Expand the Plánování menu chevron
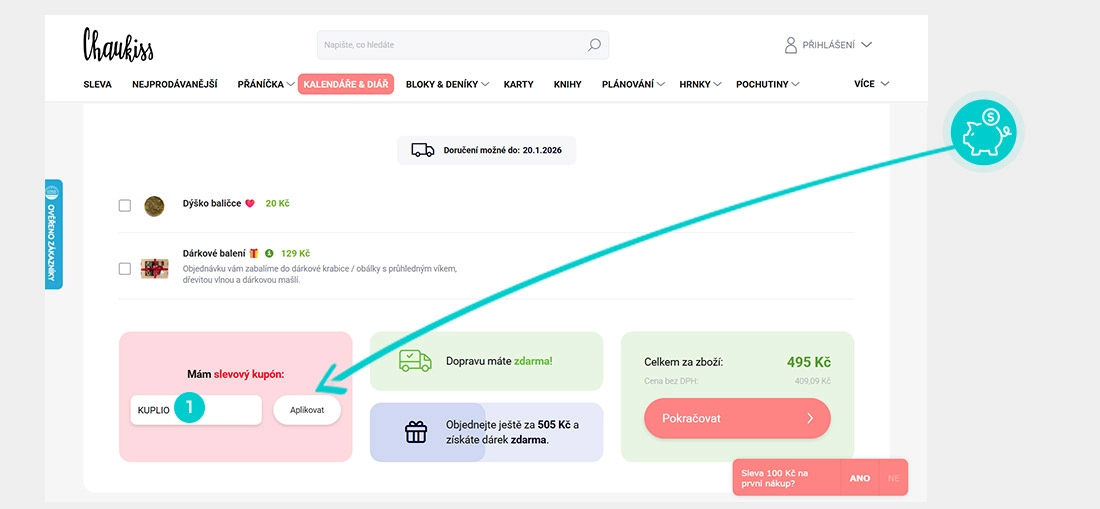Image resolution: width=1100 pixels, height=509 pixels. (661, 84)
